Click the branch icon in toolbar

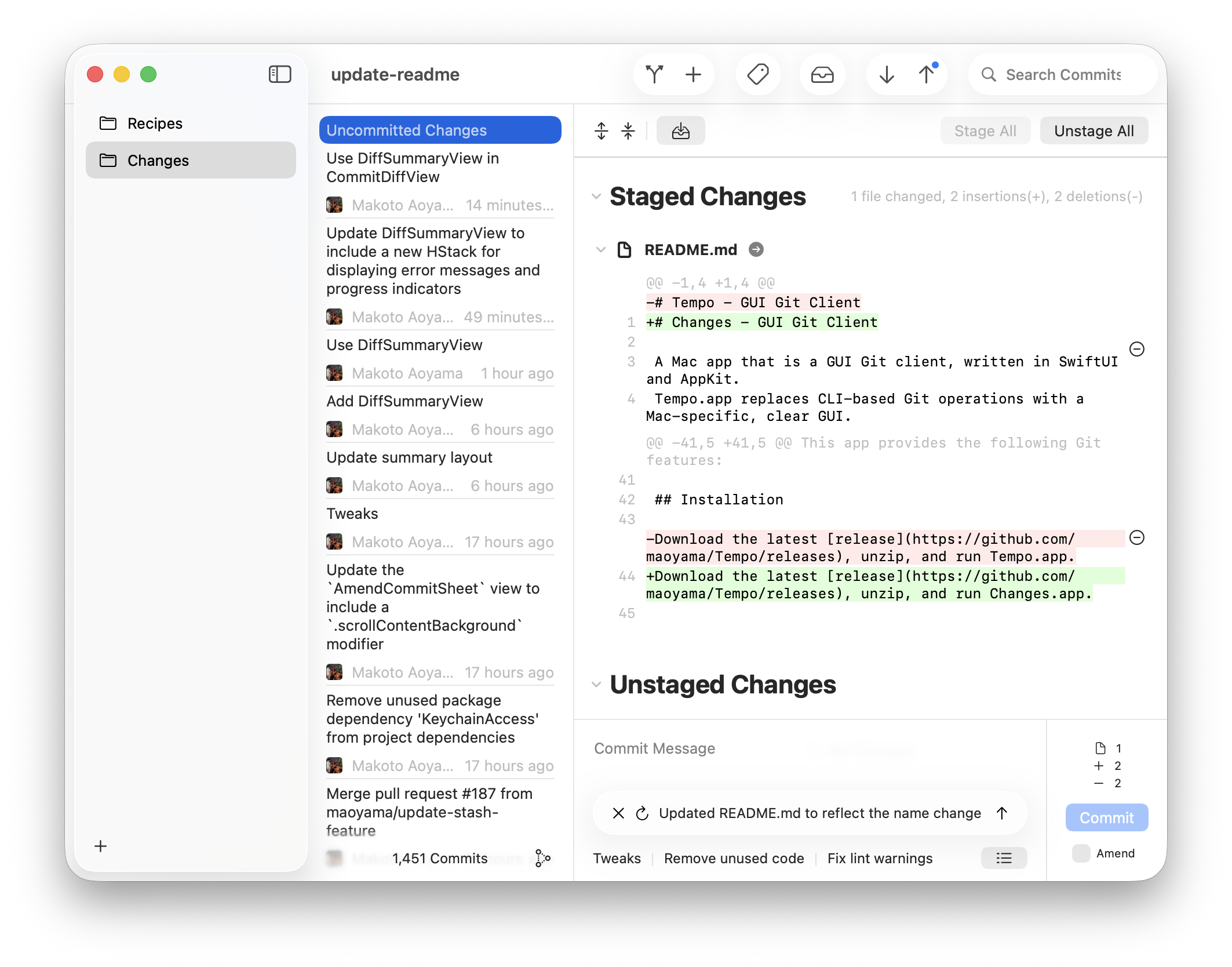655,74
